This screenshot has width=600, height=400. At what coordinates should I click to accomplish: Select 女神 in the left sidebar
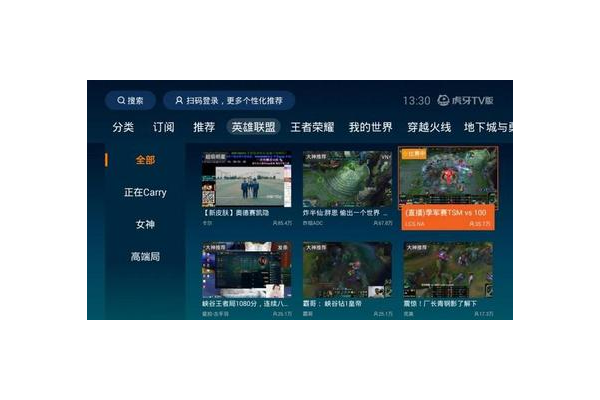coord(145,224)
